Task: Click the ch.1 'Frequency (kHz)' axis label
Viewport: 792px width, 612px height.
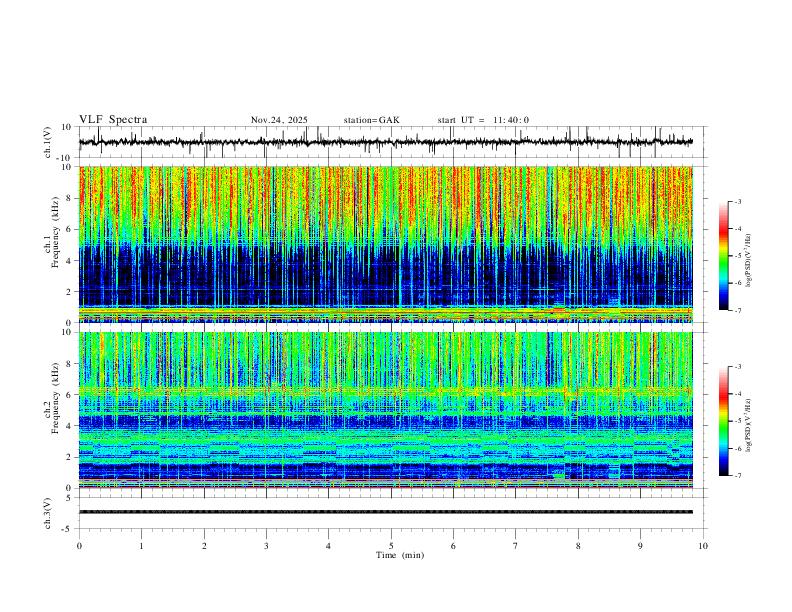Action: pyautogui.click(x=56, y=233)
